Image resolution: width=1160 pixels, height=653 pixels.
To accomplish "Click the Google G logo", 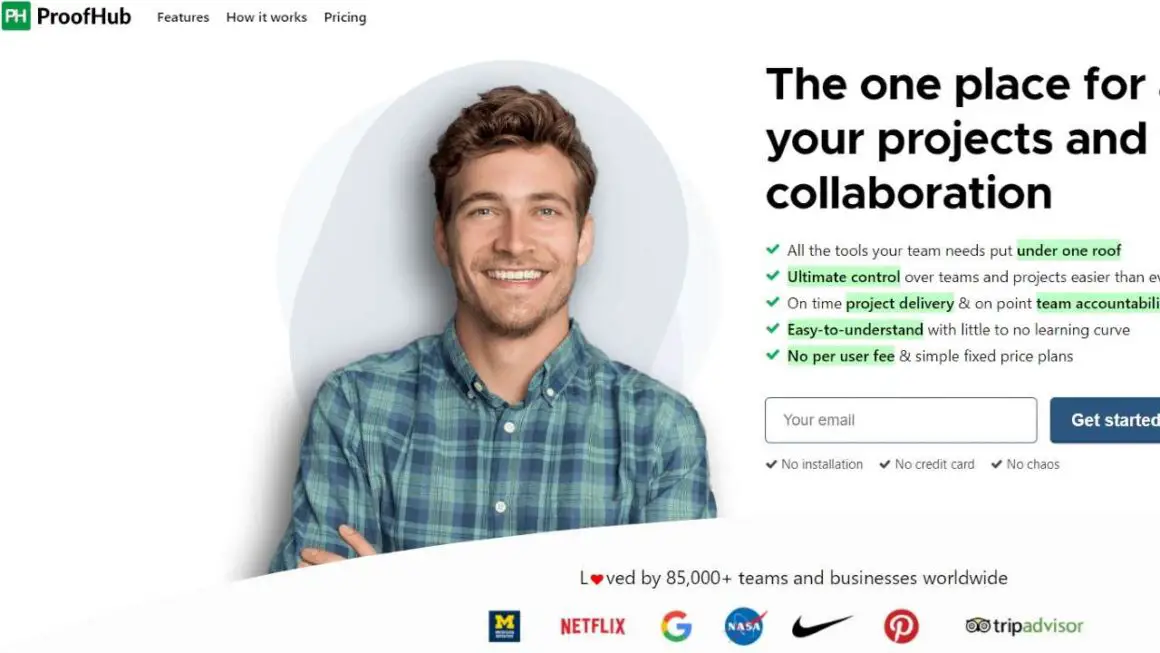I will pos(676,626).
